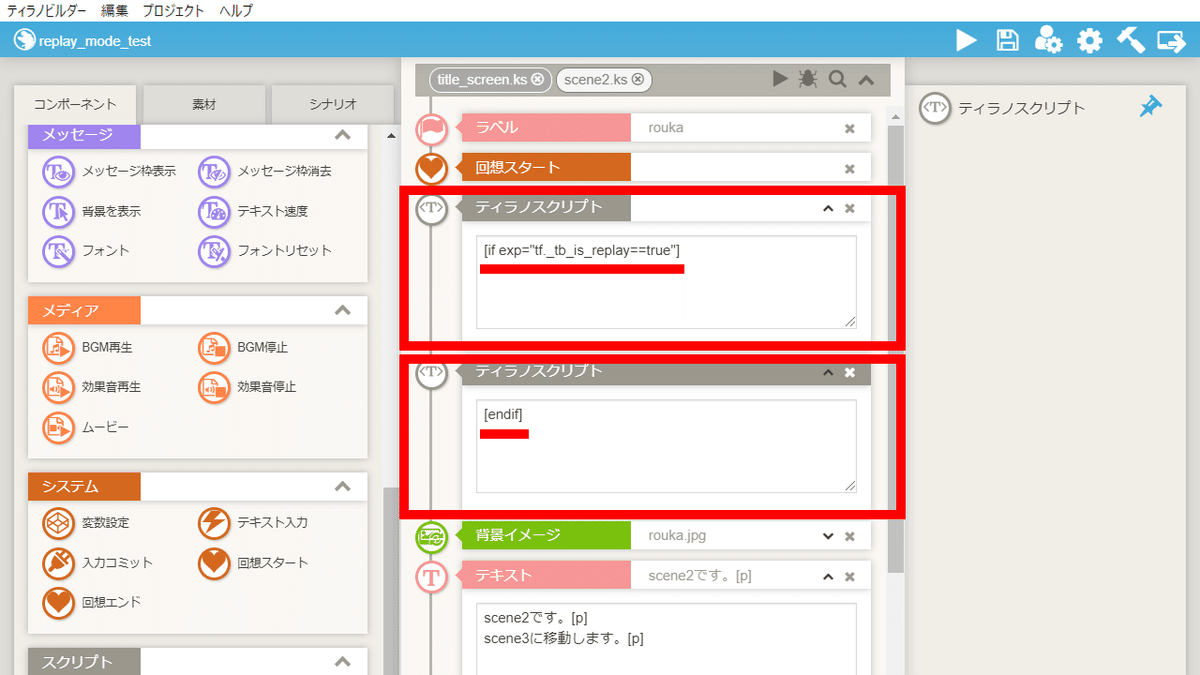The image size is (1200, 675).
Task: Add テキスト速度 component
Action: (x=253, y=211)
